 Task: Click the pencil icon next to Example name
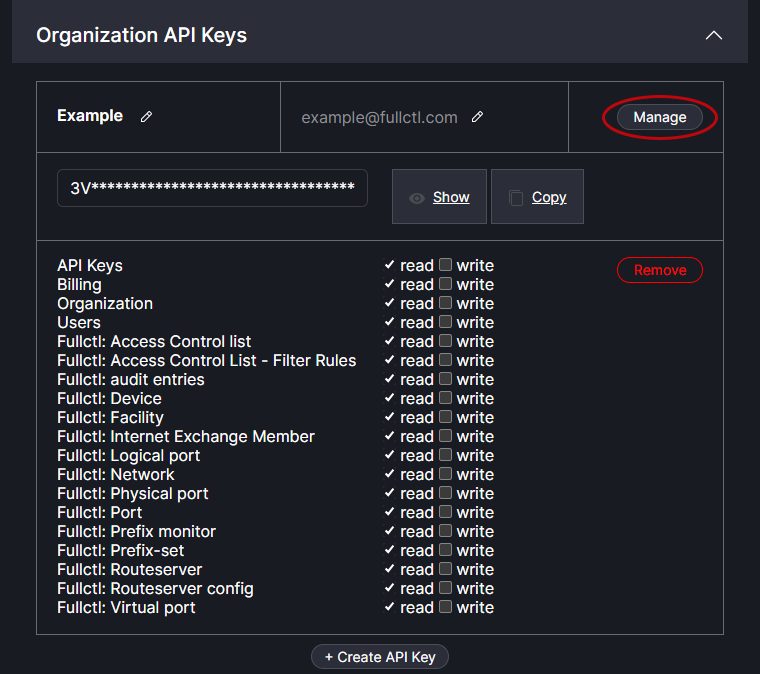pos(147,117)
